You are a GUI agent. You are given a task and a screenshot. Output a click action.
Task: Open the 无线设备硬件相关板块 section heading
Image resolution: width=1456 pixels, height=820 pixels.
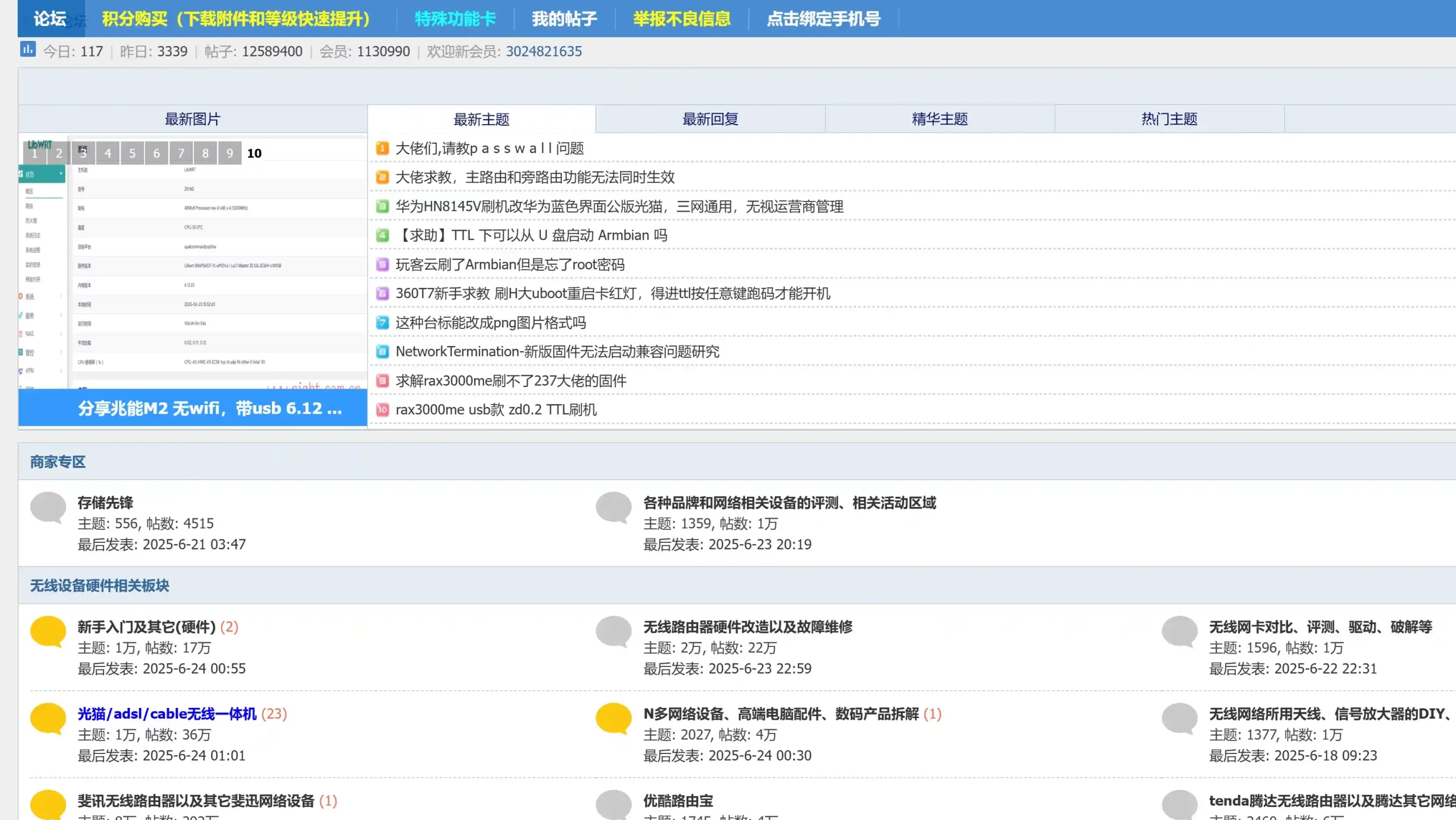(x=100, y=586)
